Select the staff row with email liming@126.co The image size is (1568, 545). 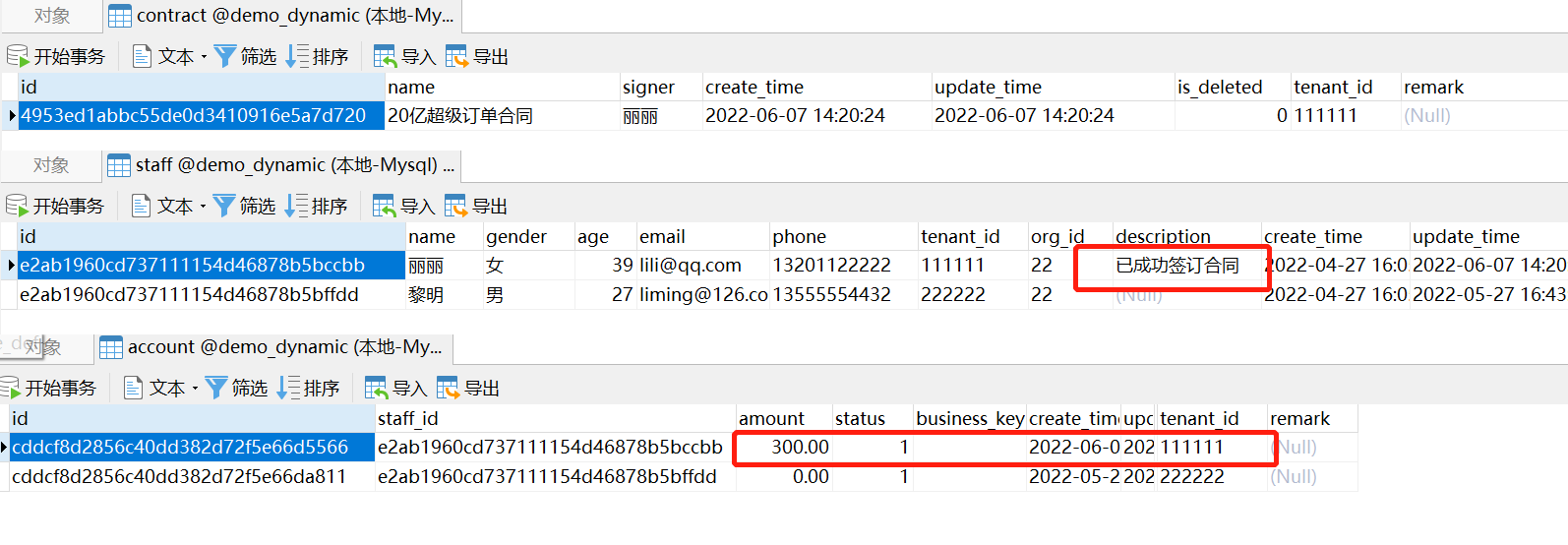[702, 295]
